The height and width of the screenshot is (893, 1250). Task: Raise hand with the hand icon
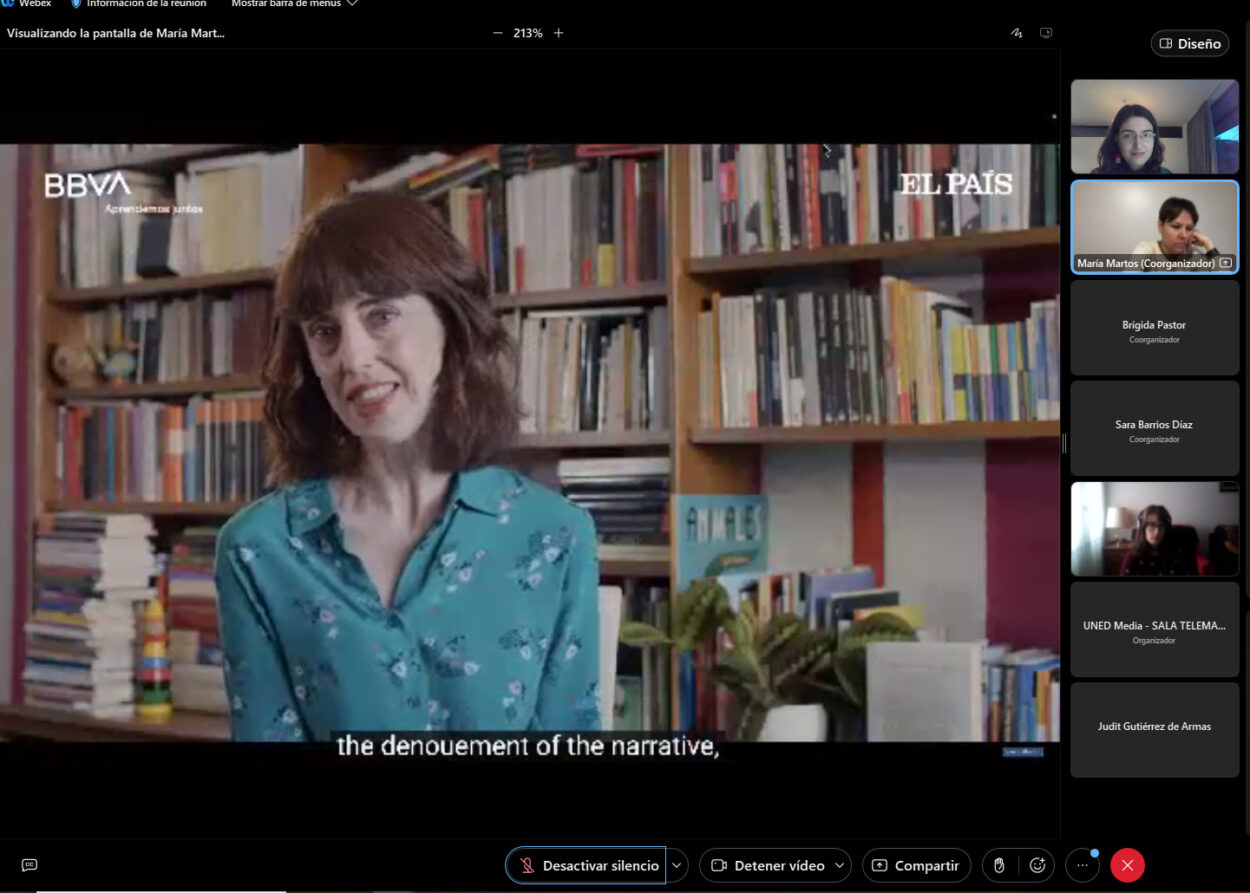(x=999, y=865)
